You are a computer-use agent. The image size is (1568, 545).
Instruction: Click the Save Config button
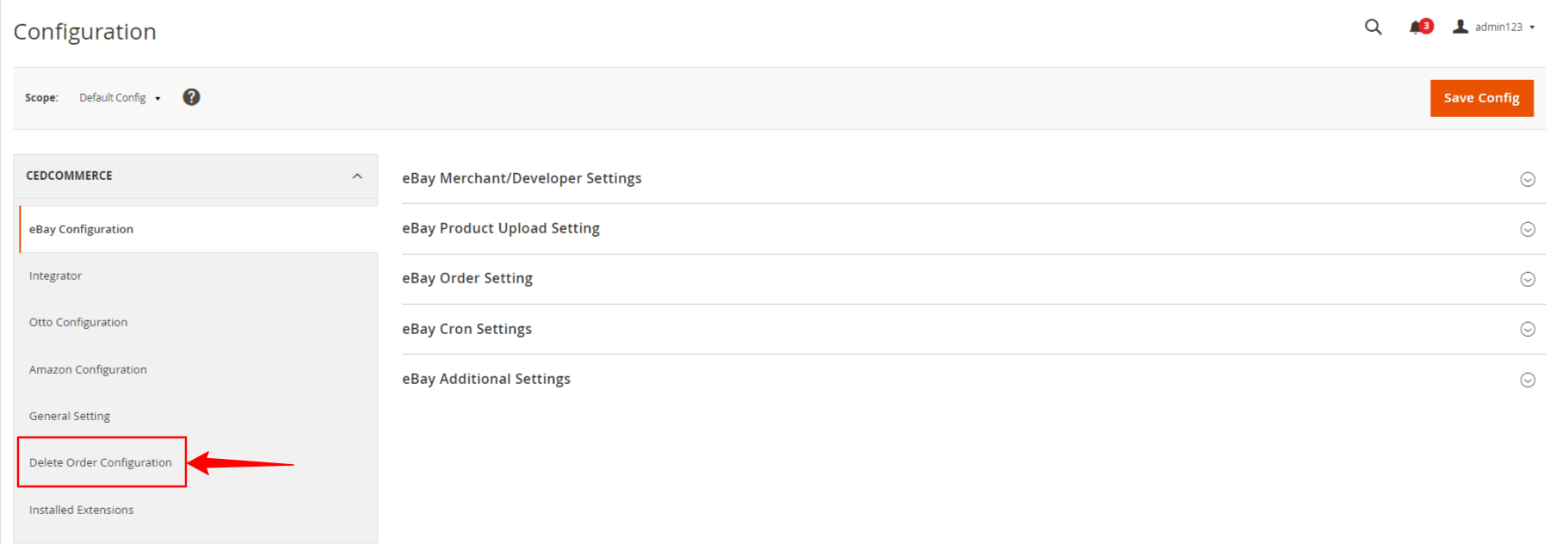pyautogui.click(x=1481, y=98)
